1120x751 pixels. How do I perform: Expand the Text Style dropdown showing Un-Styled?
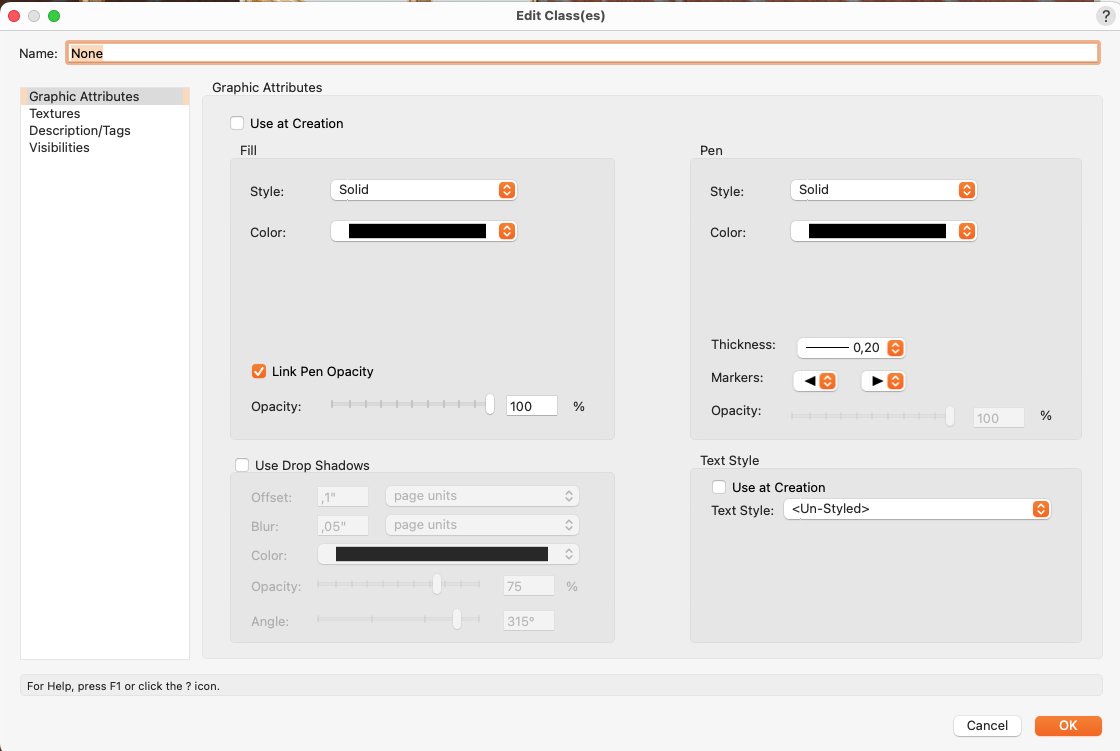click(x=916, y=510)
